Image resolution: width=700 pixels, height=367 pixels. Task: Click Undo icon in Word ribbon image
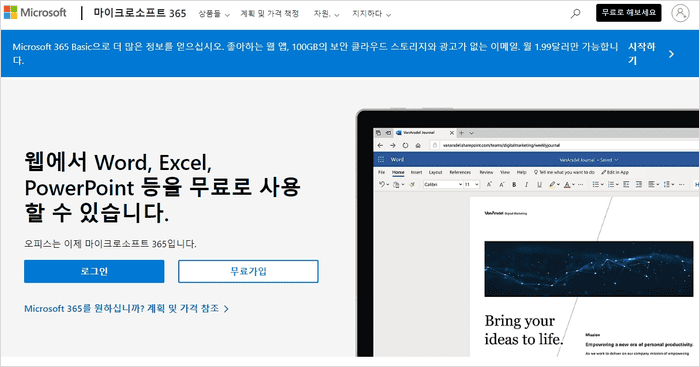coord(382,184)
